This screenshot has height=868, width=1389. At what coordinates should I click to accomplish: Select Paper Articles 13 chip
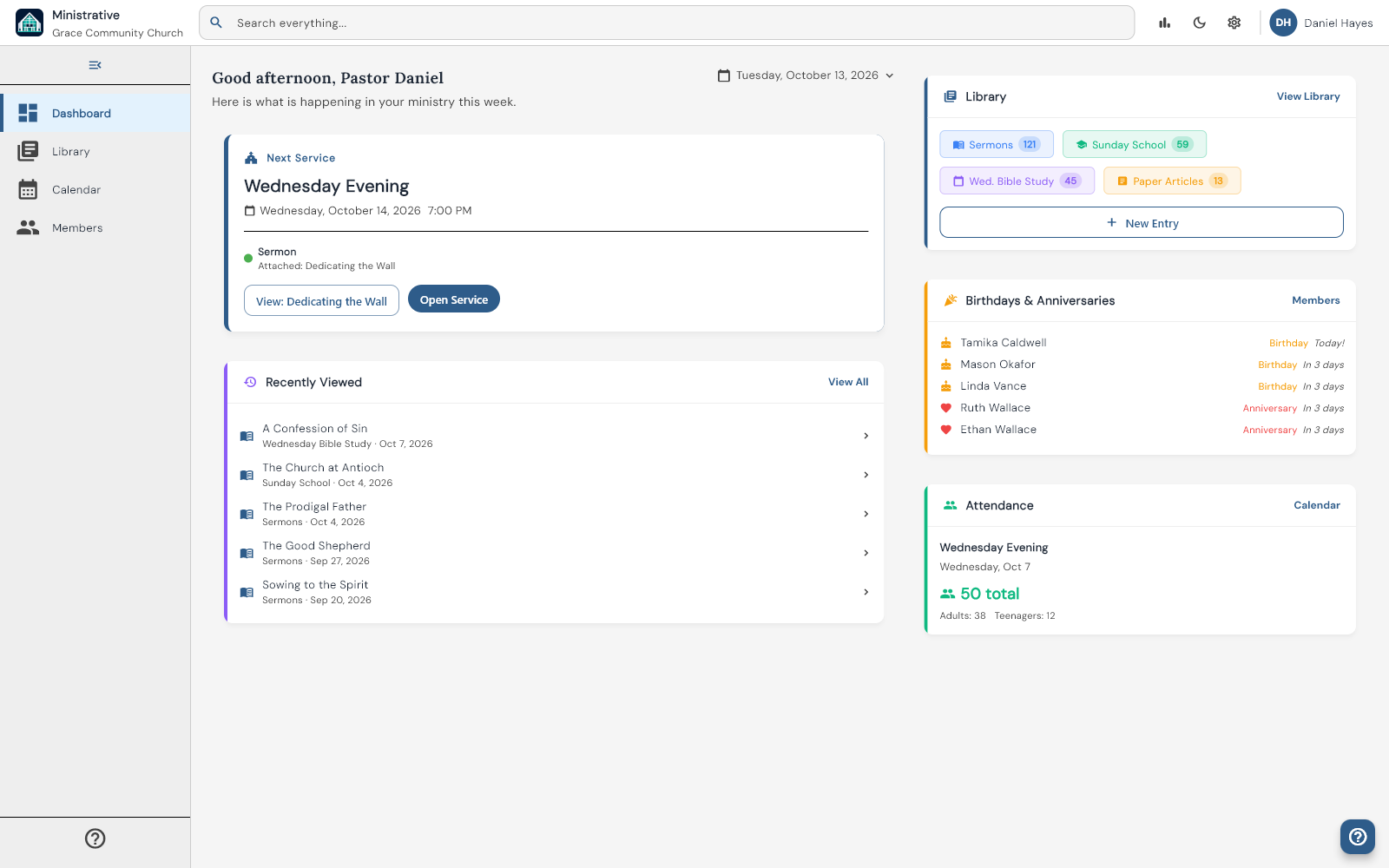(1172, 181)
